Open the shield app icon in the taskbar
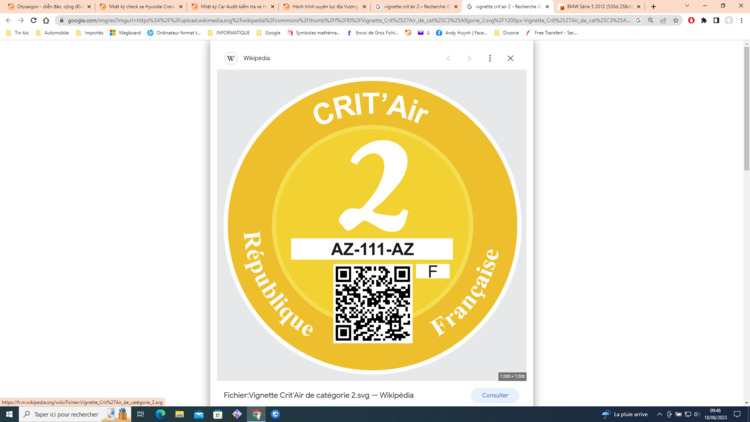750x422 pixels. click(276, 414)
